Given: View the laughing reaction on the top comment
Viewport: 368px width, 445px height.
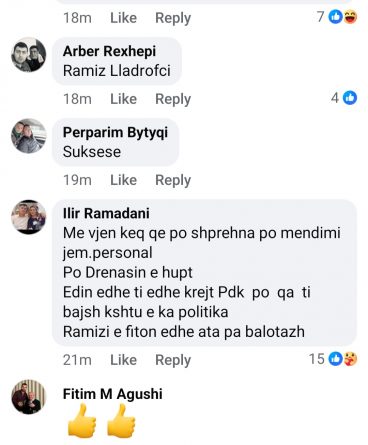Looking at the screenshot, I should [350, 17].
